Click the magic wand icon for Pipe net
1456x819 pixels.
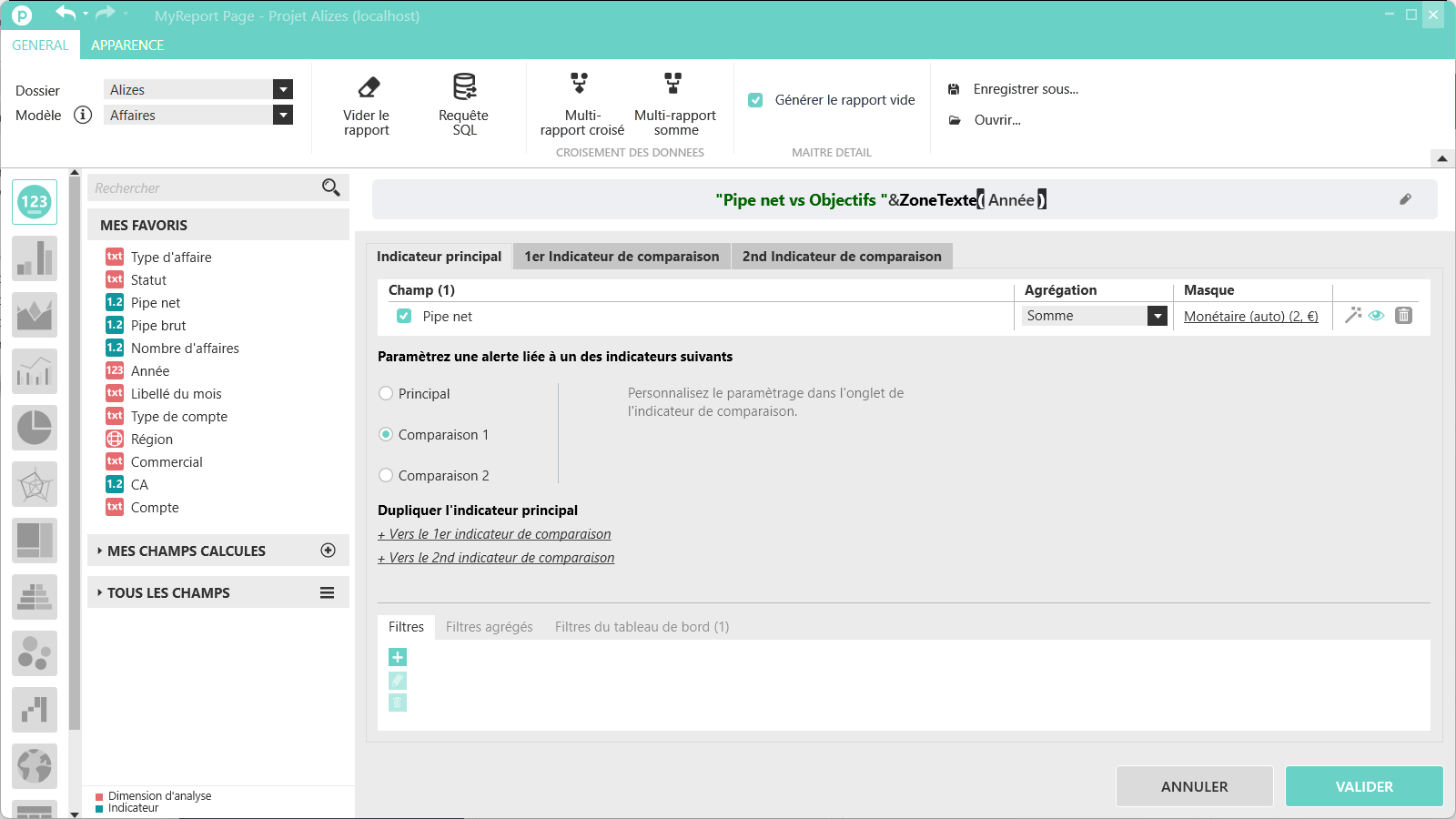pyautogui.click(x=1353, y=315)
